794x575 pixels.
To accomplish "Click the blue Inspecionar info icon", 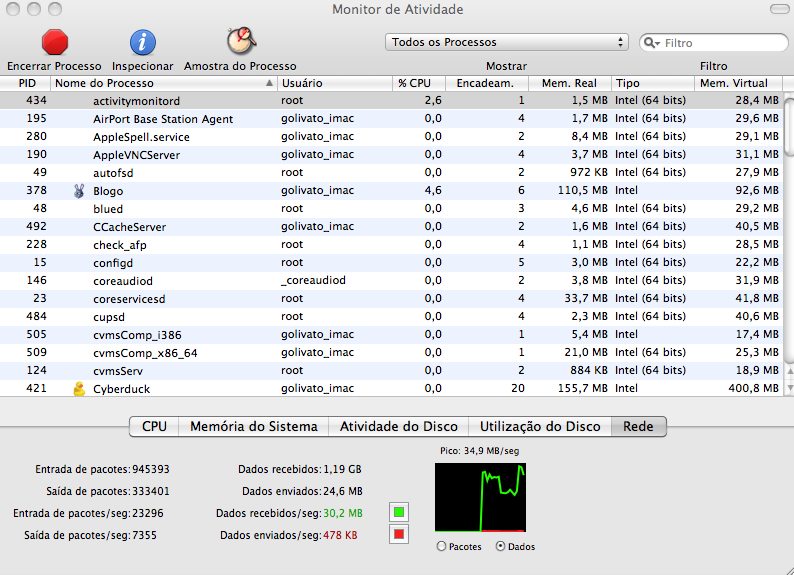I will tap(143, 42).
